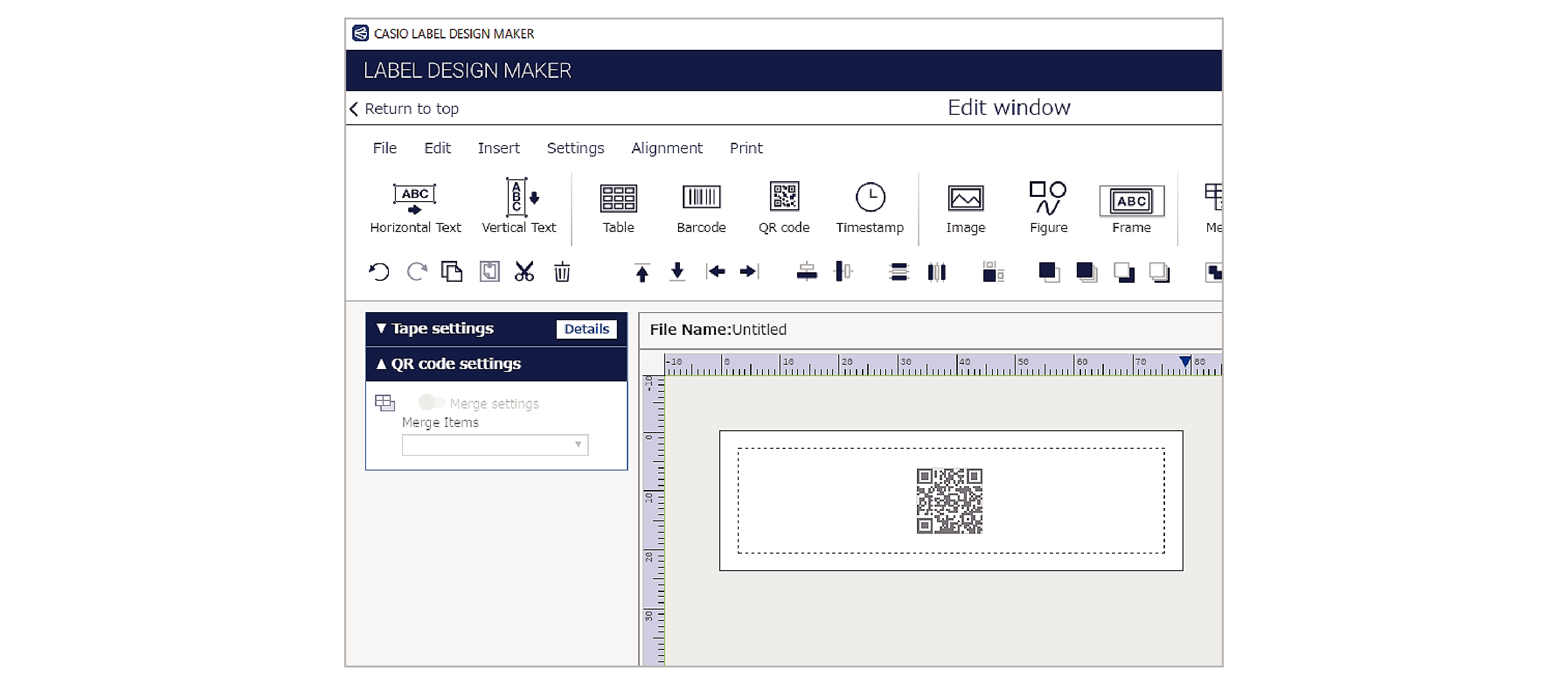The image size is (1568, 685).
Task: Open the Alignment menu
Action: (667, 148)
